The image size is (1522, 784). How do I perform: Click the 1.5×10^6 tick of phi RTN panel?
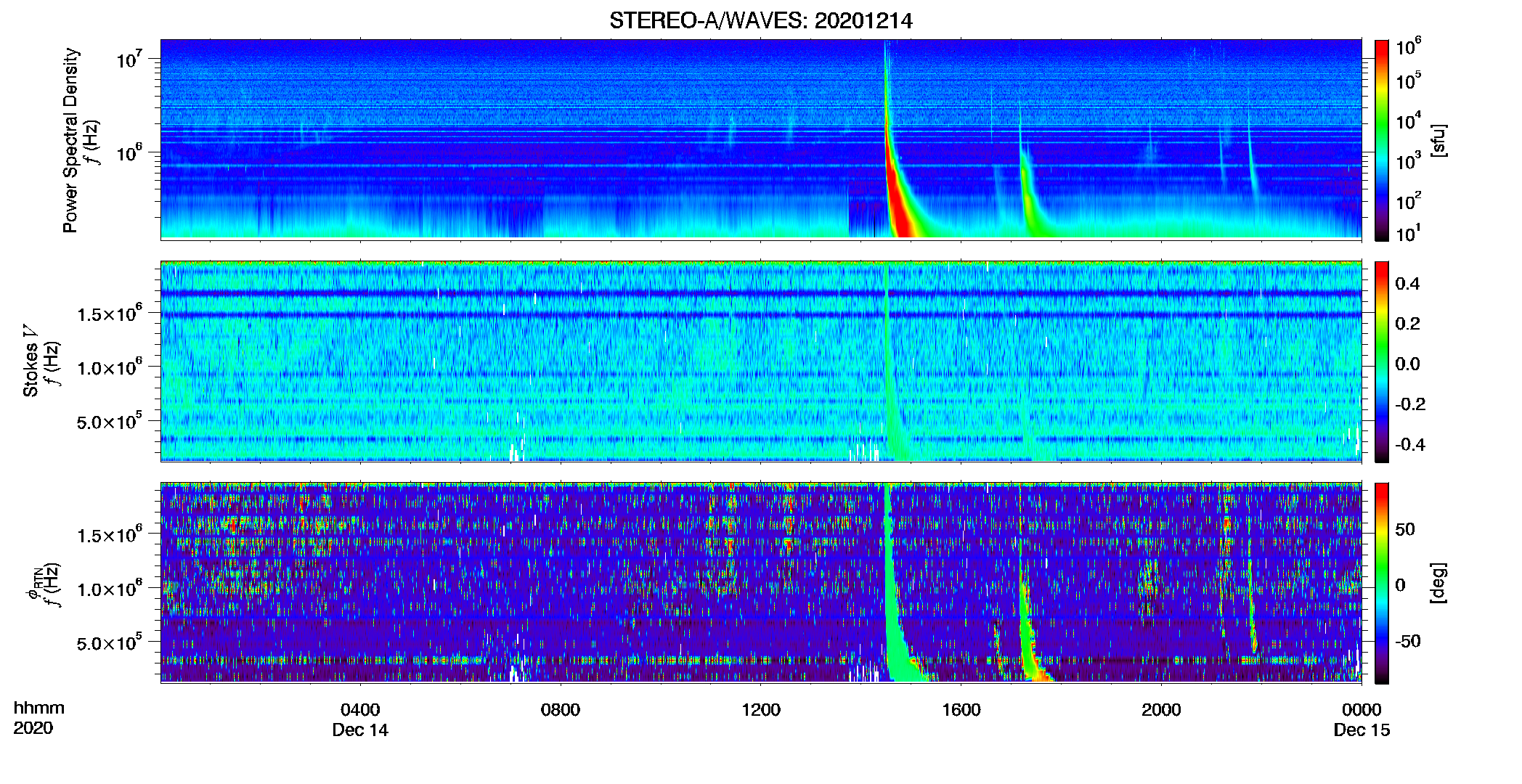click(x=110, y=534)
